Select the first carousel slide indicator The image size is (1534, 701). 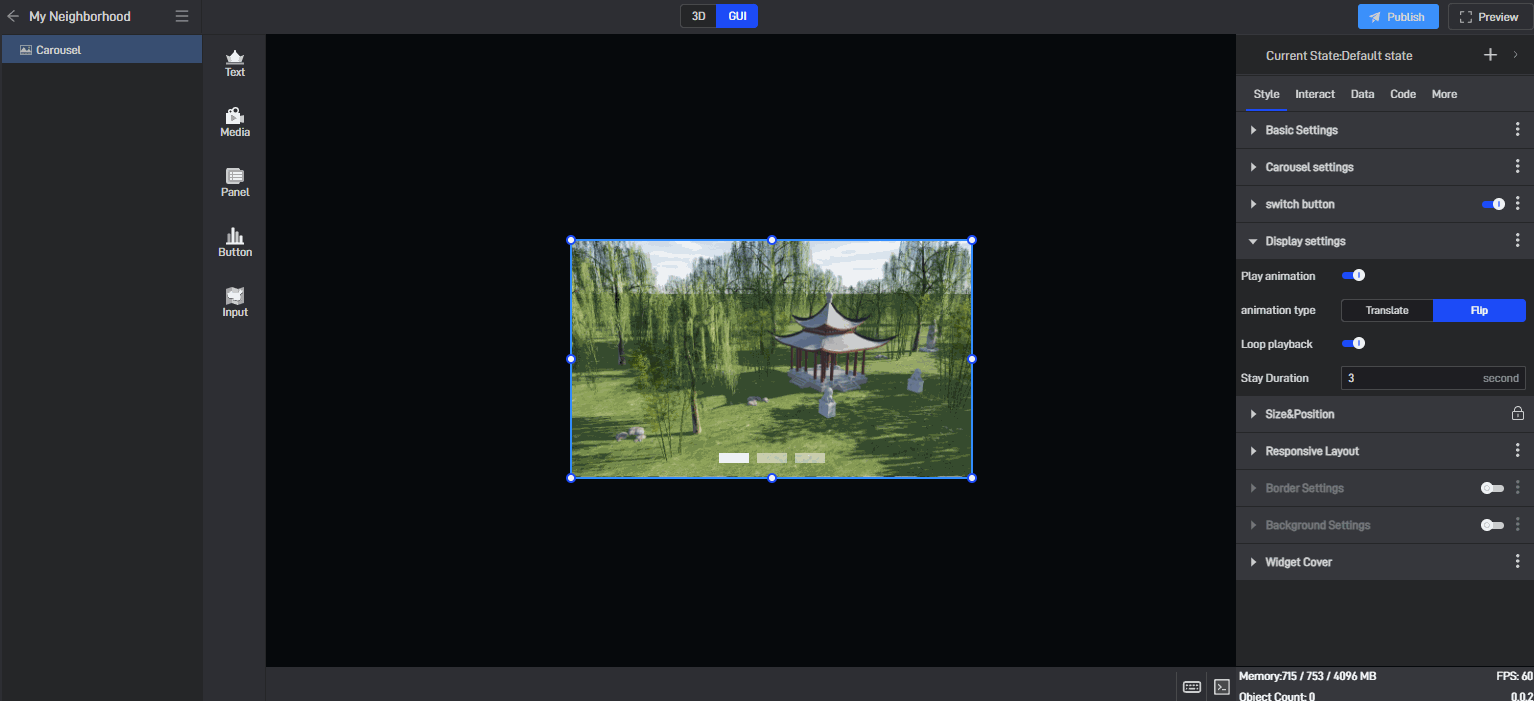tap(734, 458)
